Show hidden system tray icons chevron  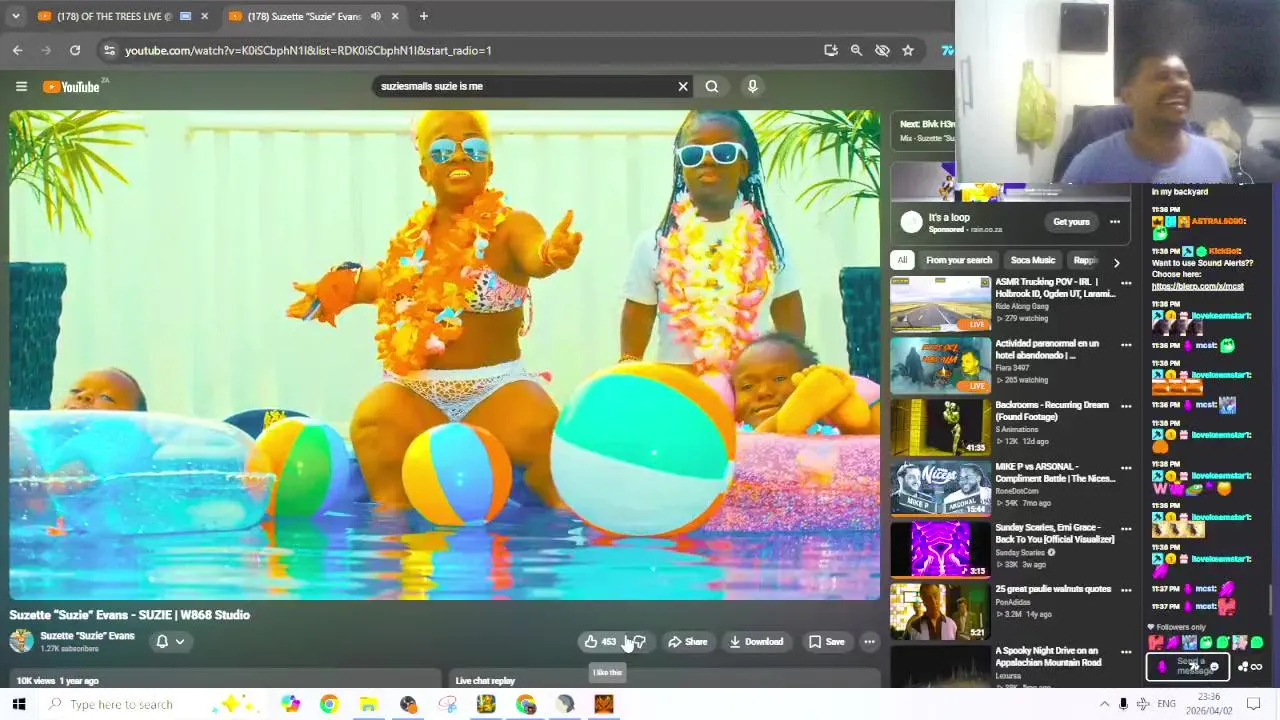point(1104,705)
